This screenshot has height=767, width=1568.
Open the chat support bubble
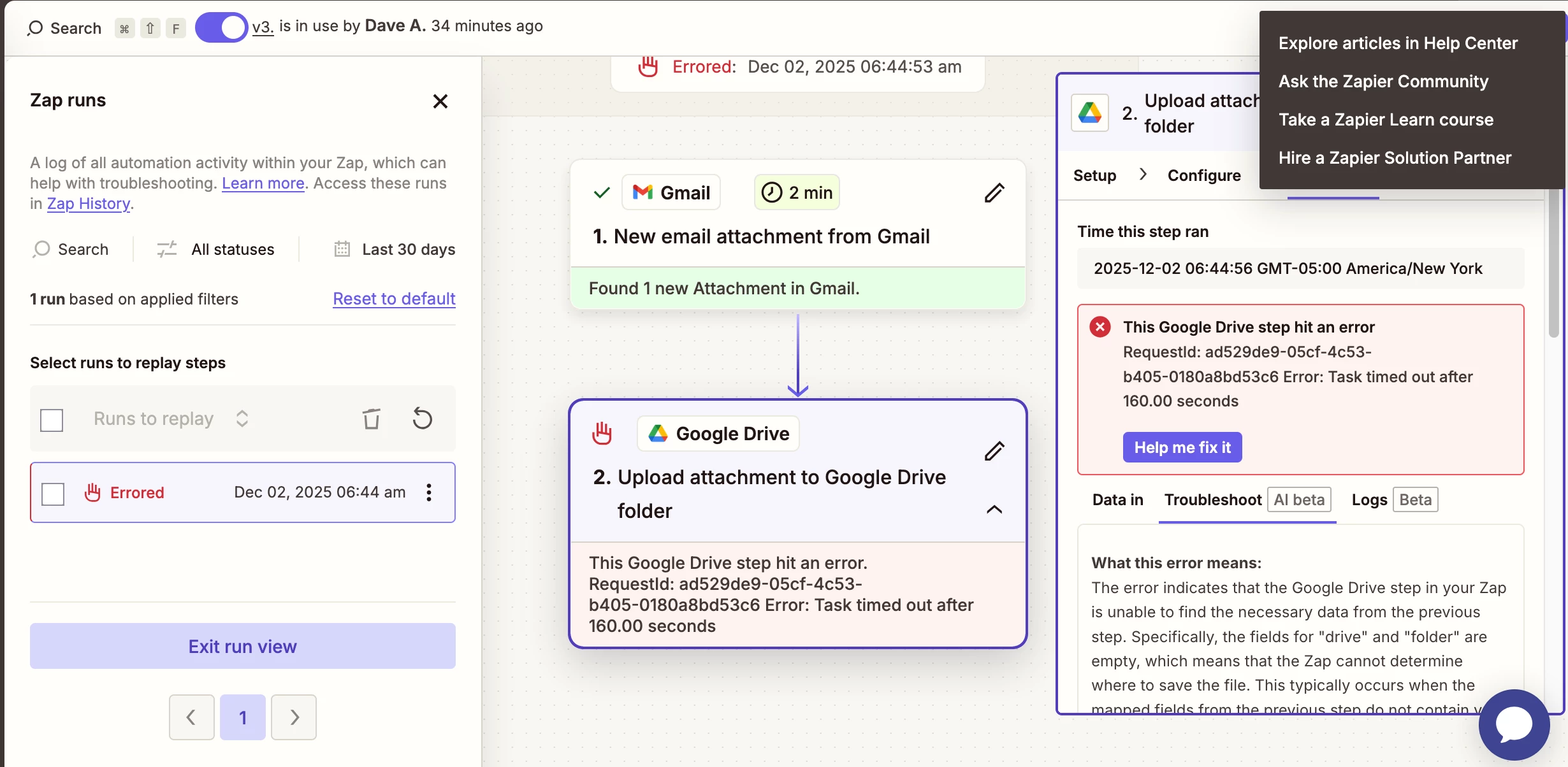coord(1514,724)
